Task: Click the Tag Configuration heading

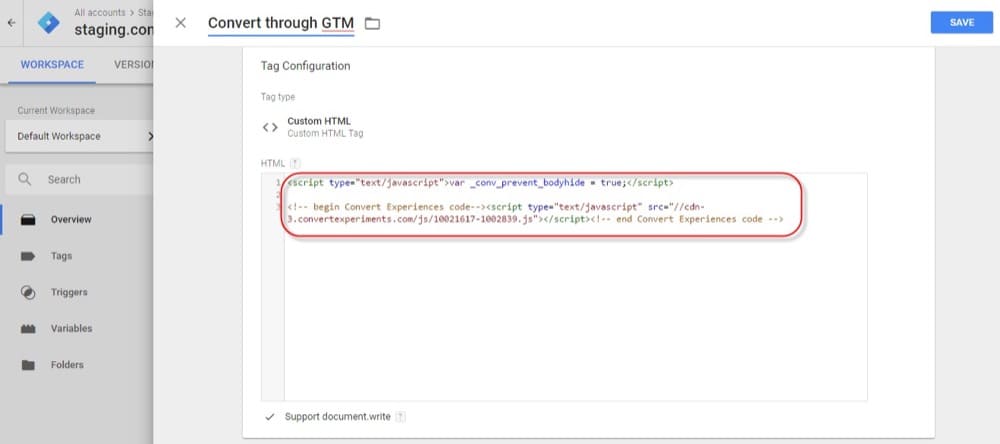Action: [305, 66]
